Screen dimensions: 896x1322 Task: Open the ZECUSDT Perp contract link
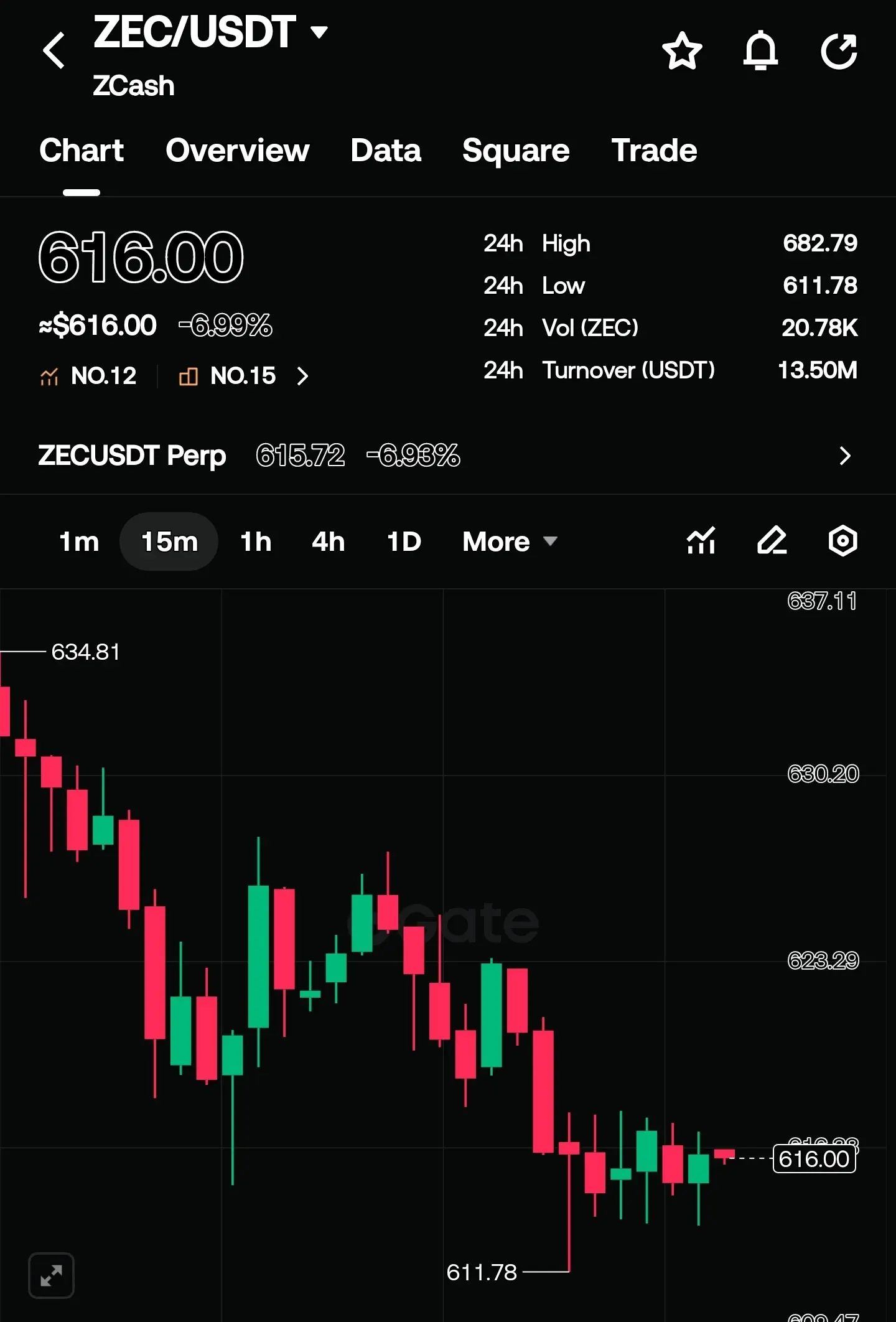132,456
